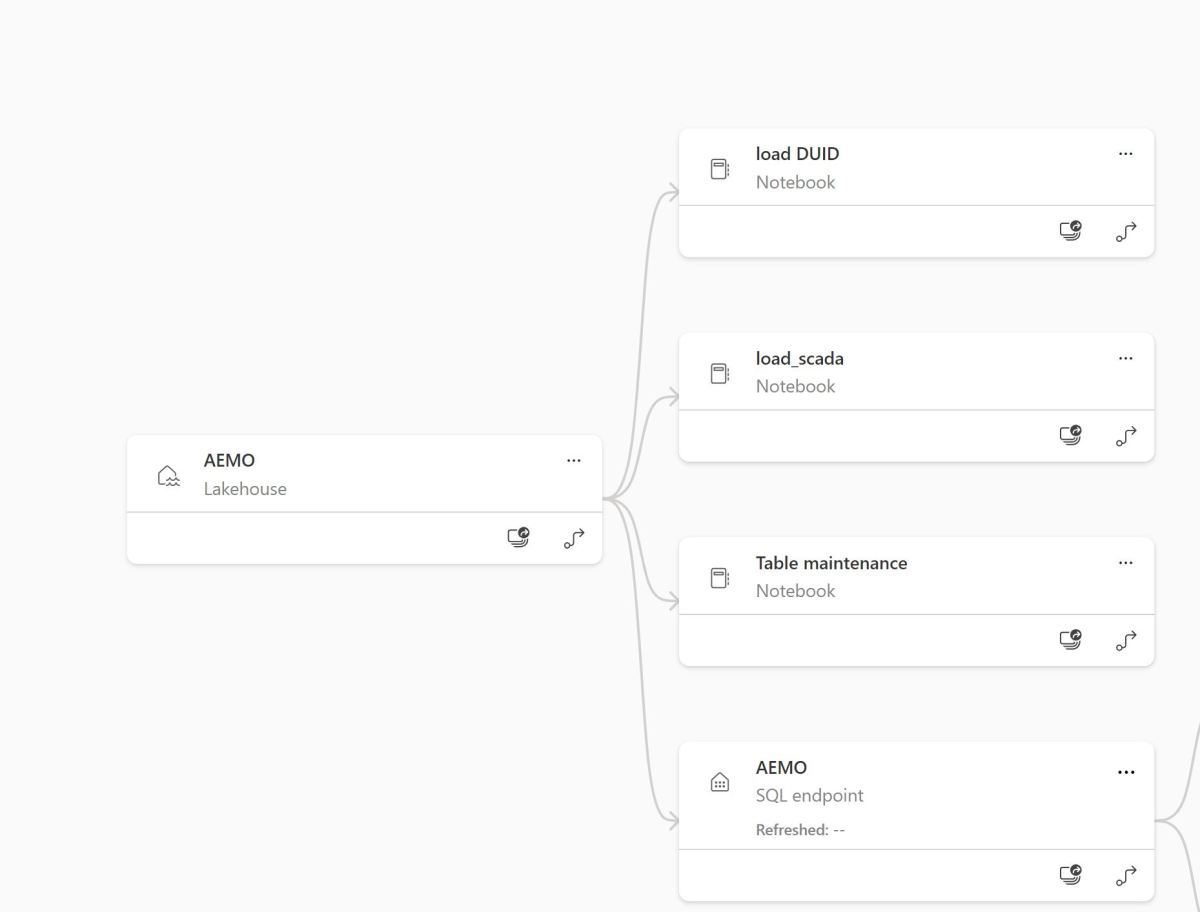1200x912 pixels.
Task: Show impact analysis for Table maintenance
Action: pos(1070,639)
